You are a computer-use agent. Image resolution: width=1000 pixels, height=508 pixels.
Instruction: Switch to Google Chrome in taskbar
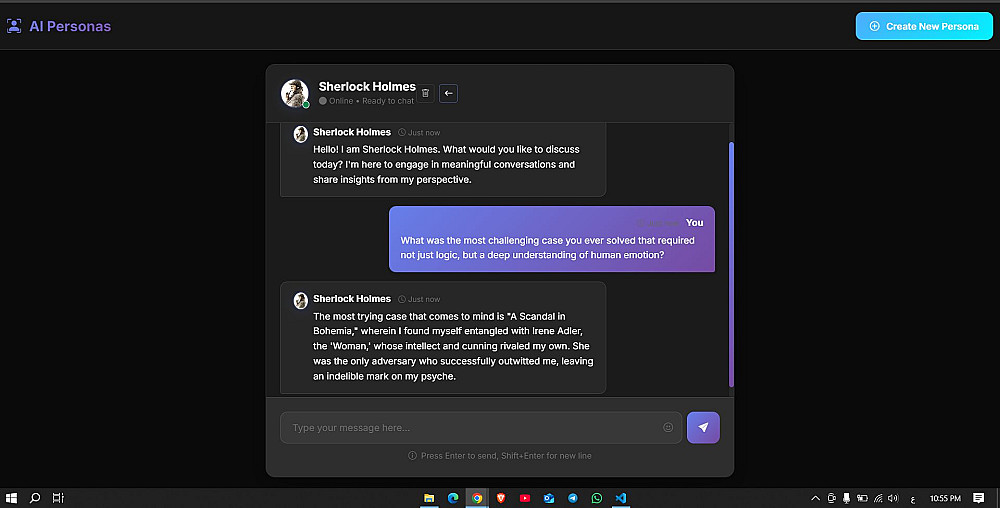tap(477, 498)
